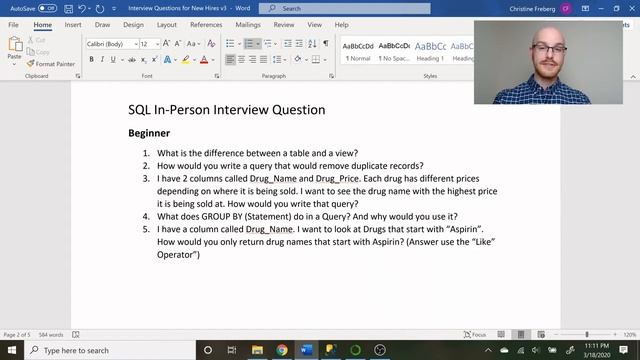Align text to the right
The width and height of the screenshot is (640, 360).
[x=253, y=60]
